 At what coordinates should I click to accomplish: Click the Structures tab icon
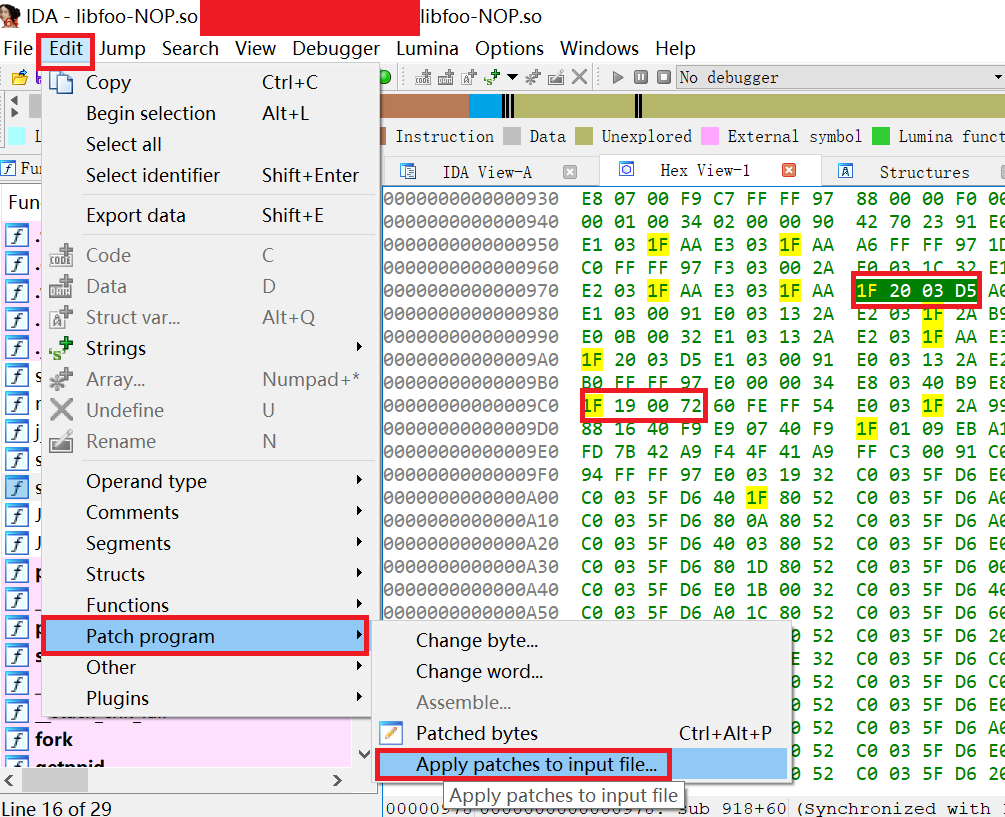pyautogui.click(x=846, y=171)
